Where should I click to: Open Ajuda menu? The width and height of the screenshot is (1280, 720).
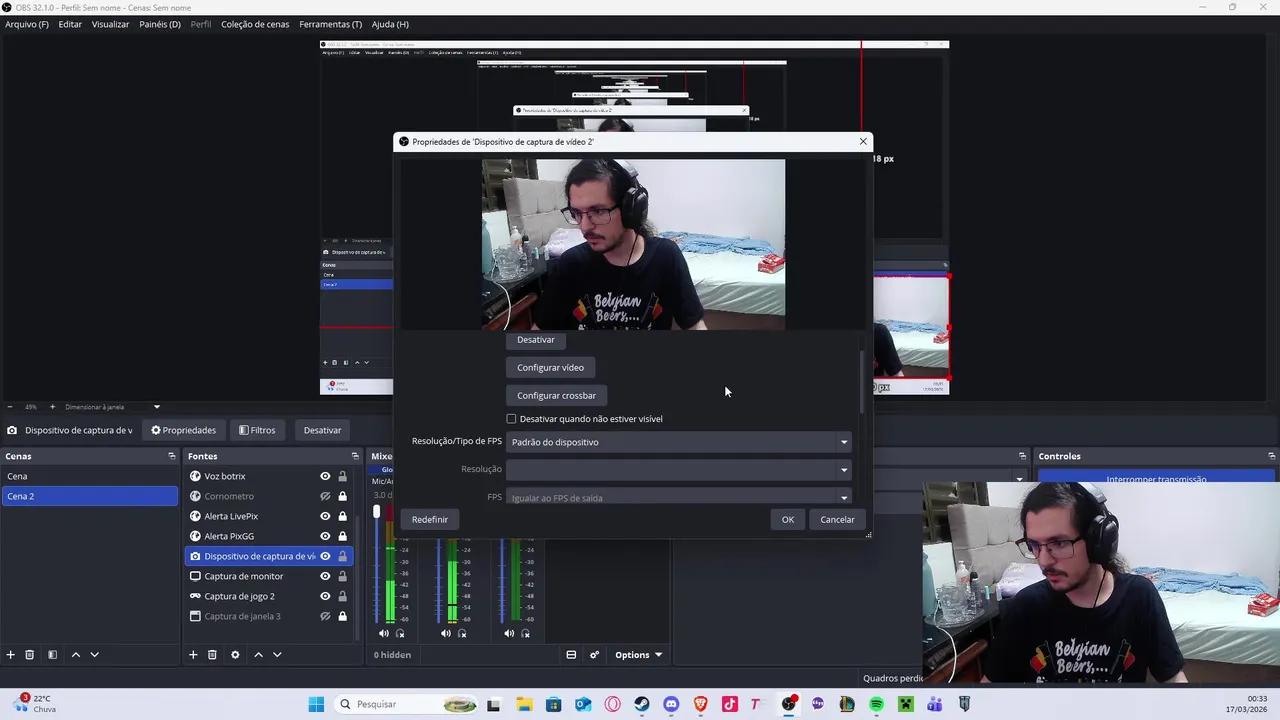click(x=390, y=24)
